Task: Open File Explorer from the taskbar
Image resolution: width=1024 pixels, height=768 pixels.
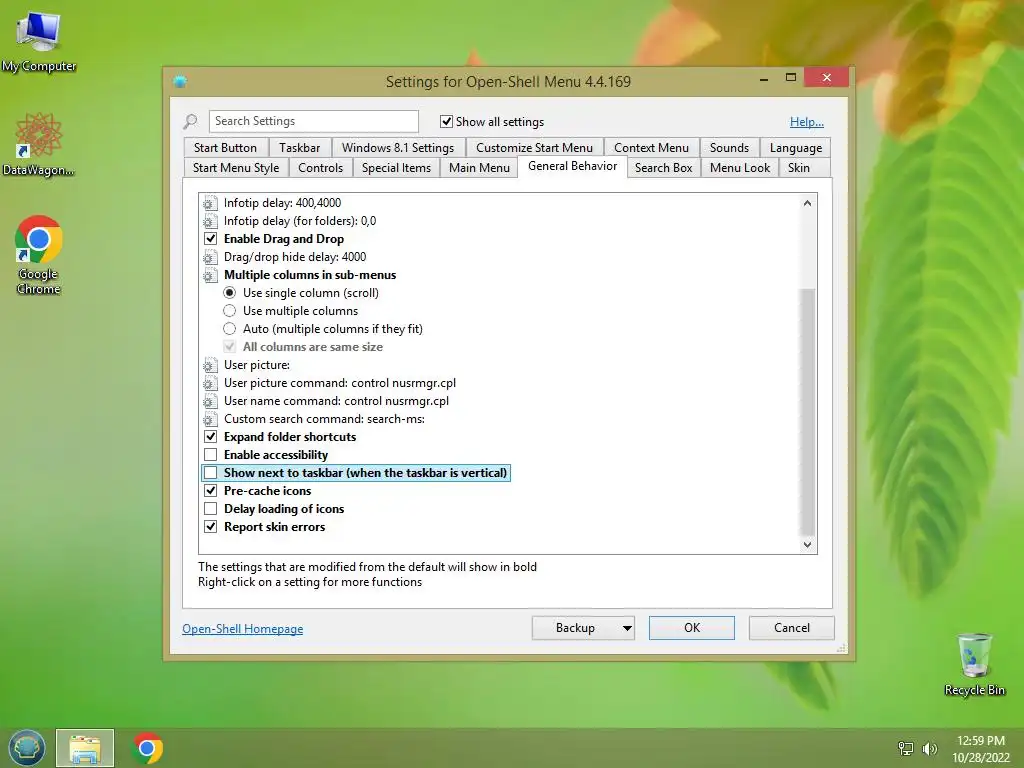Action: [x=85, y=748]
